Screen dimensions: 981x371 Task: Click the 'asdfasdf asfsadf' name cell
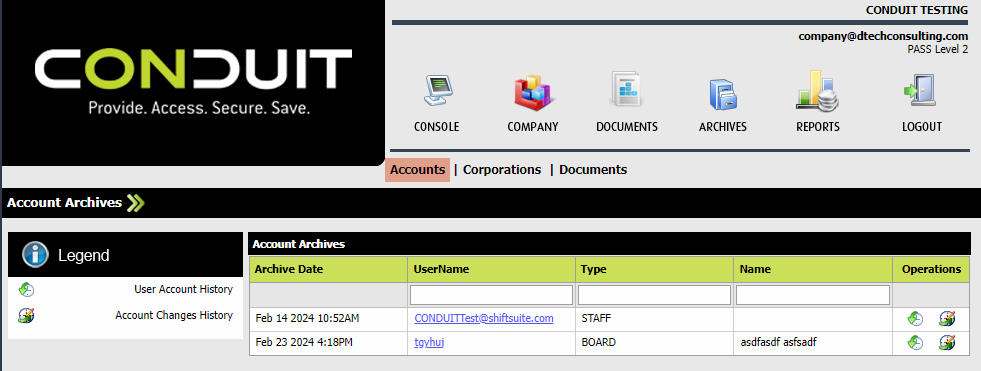tap(813, 343)
